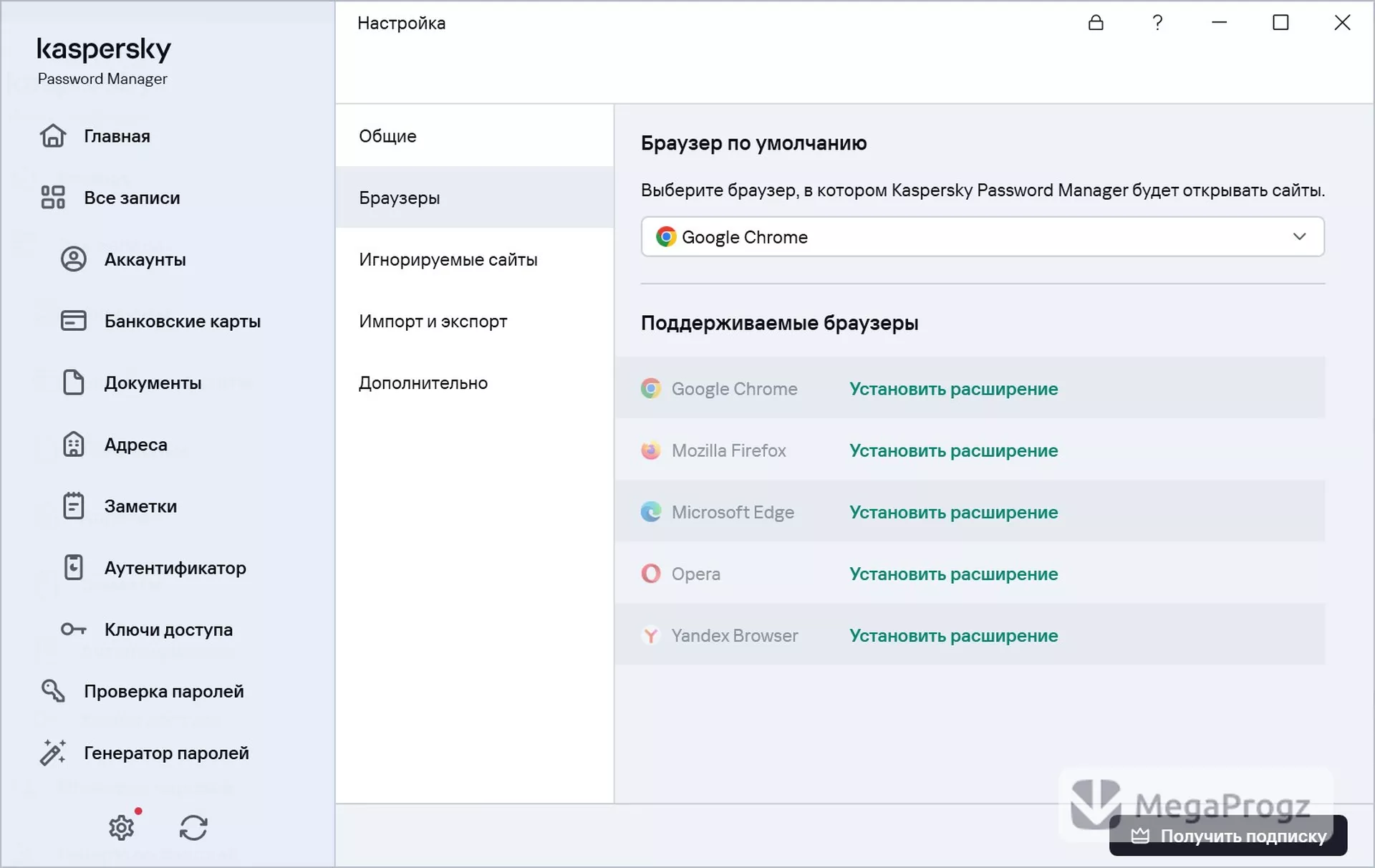The width and height of the screenshot is (1375, 868).
Task: Click the Адреса building icon
Action: 73,444
